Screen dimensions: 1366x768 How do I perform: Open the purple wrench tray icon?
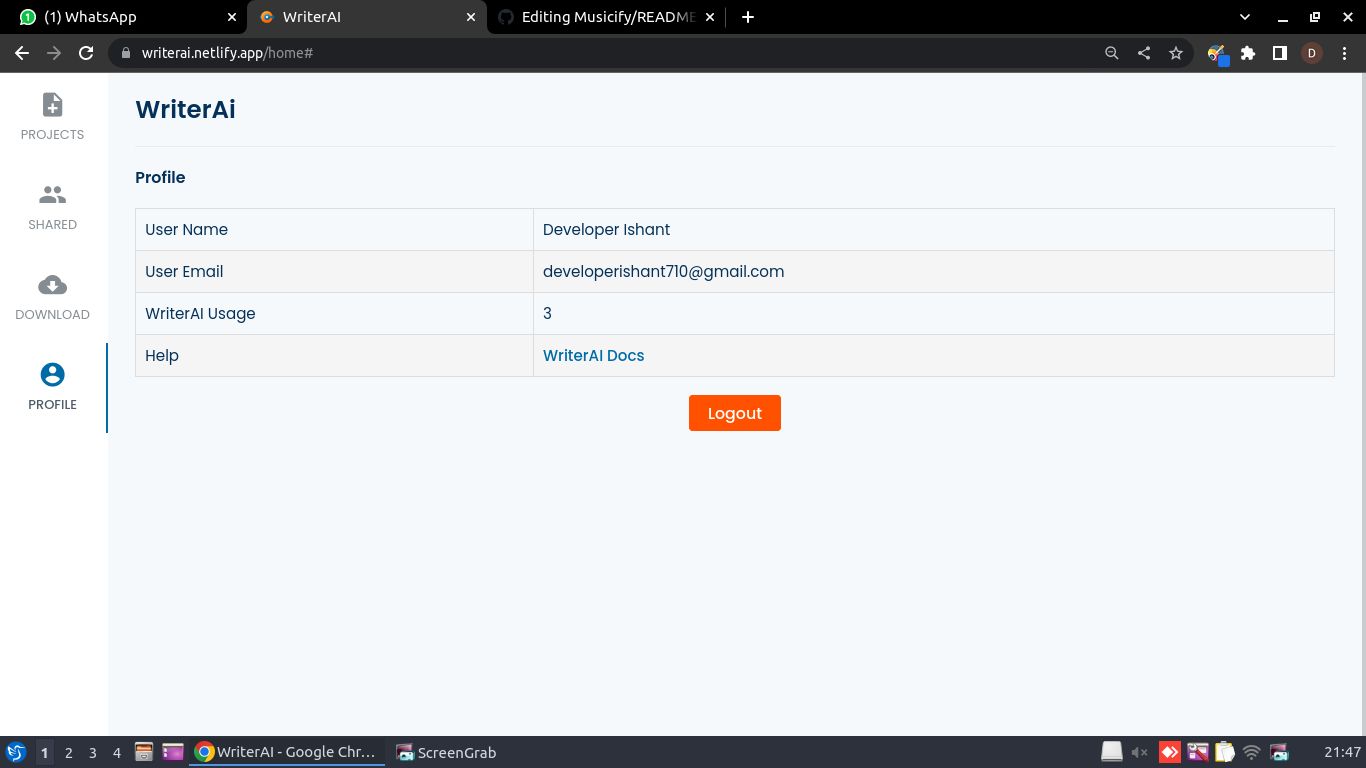point(1197,752)
